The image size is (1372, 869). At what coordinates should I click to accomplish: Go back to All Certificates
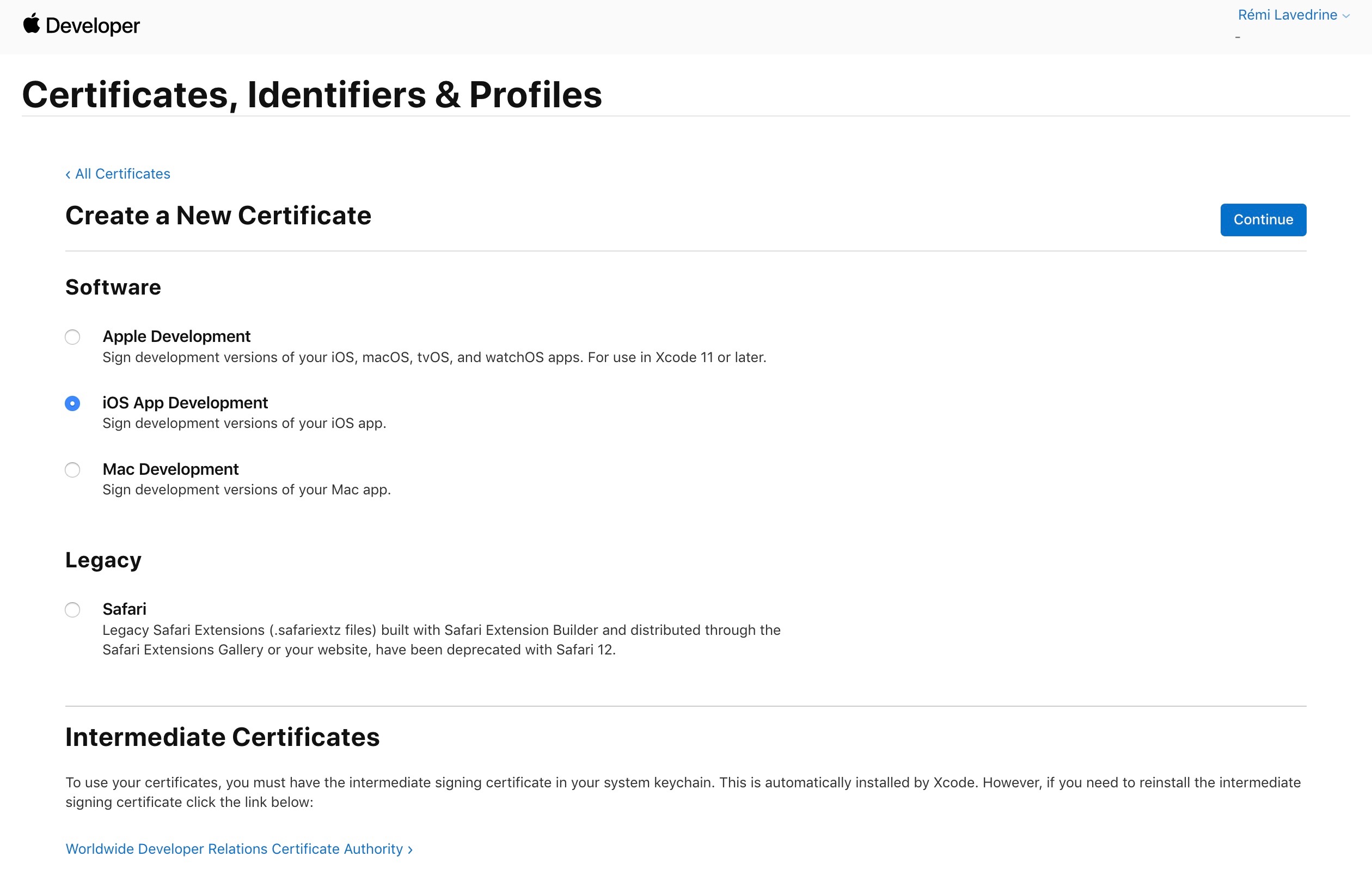(x=122, y=174)
